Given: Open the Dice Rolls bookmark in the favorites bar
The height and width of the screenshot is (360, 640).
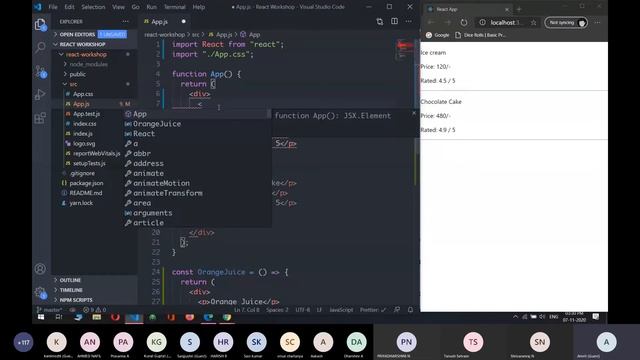Looking at the screenshot, I should (x=480, y=35).
